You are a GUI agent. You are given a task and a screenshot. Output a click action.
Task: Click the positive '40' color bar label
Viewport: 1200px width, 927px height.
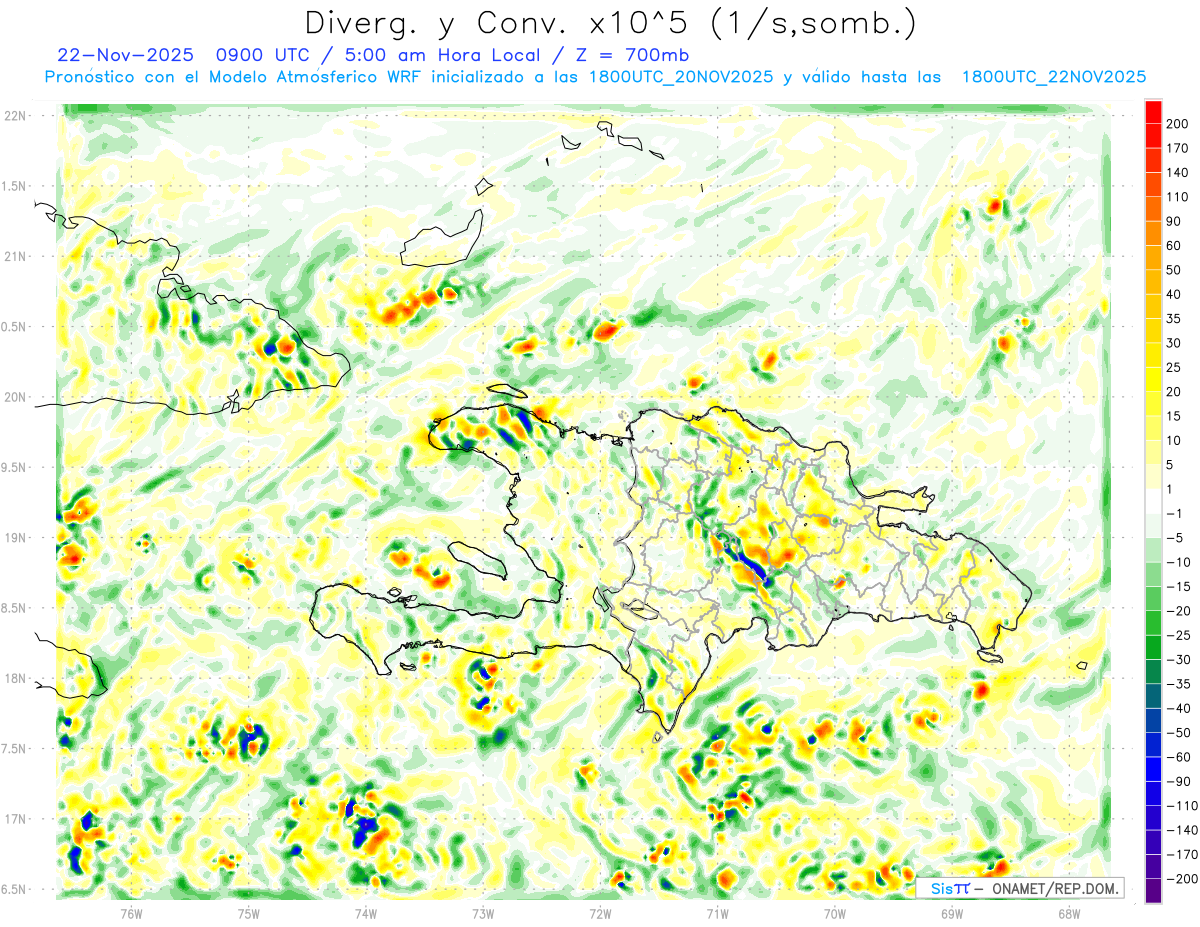pyautogui.click(x=1174, y=294)
